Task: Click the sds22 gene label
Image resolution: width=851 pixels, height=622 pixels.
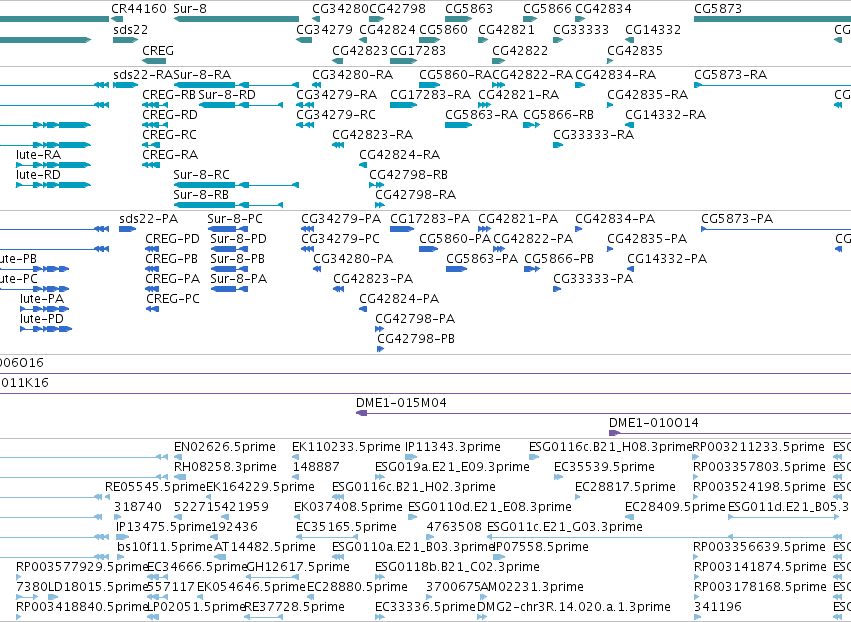Action: 130,29
